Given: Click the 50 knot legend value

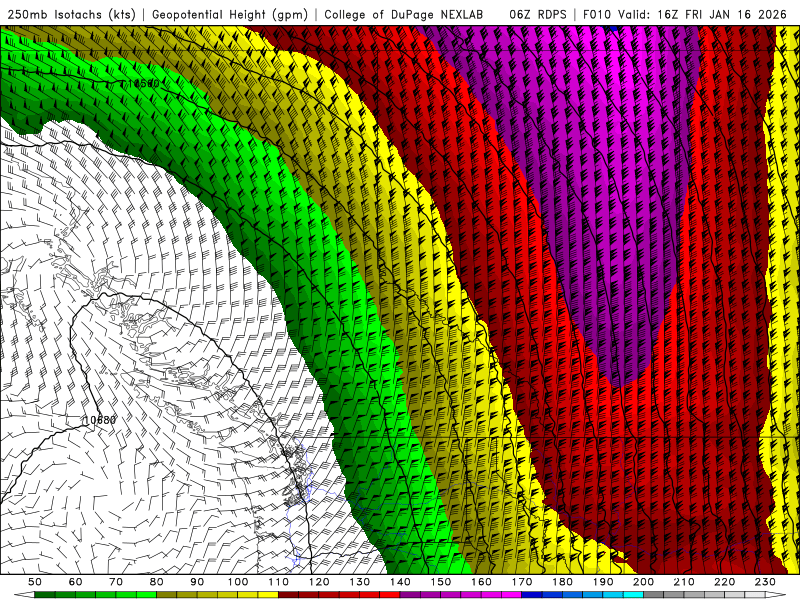Looking at the screenshot, I should coord(35,582).
